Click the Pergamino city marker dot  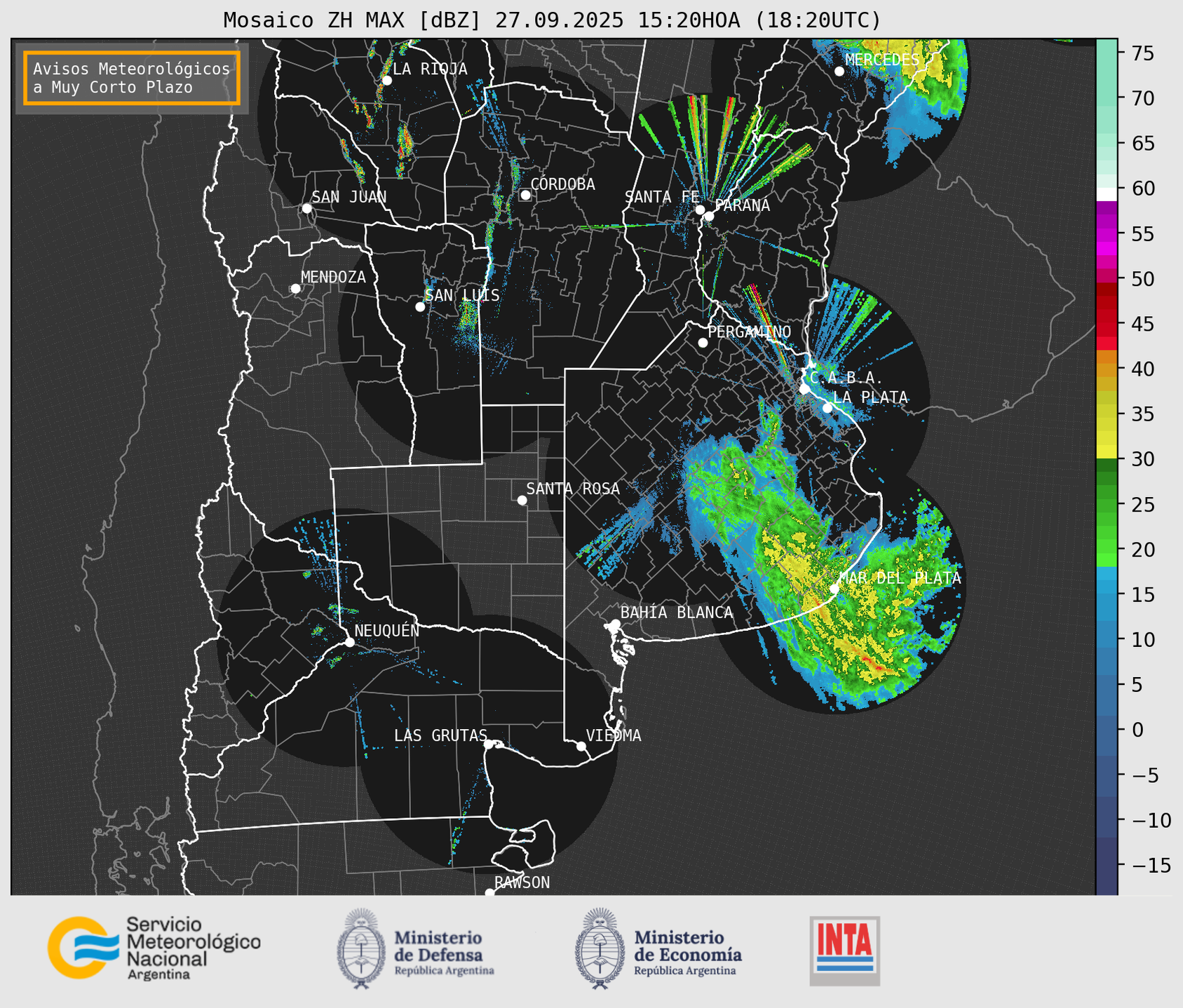703,343
